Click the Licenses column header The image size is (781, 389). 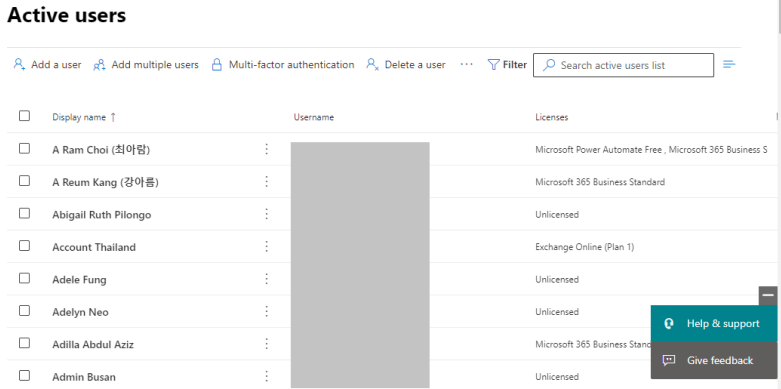551,118
